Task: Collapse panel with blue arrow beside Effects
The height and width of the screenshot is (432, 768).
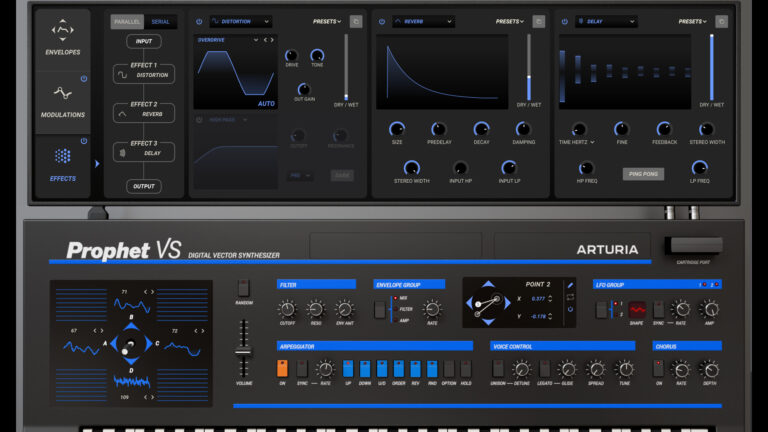Action: pyautogui.click(x=97, y=164)
